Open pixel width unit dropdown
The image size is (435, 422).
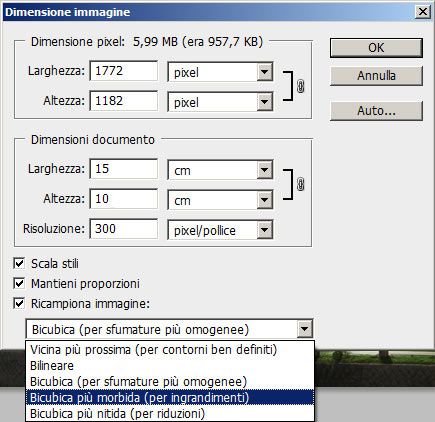click(265, 72)
